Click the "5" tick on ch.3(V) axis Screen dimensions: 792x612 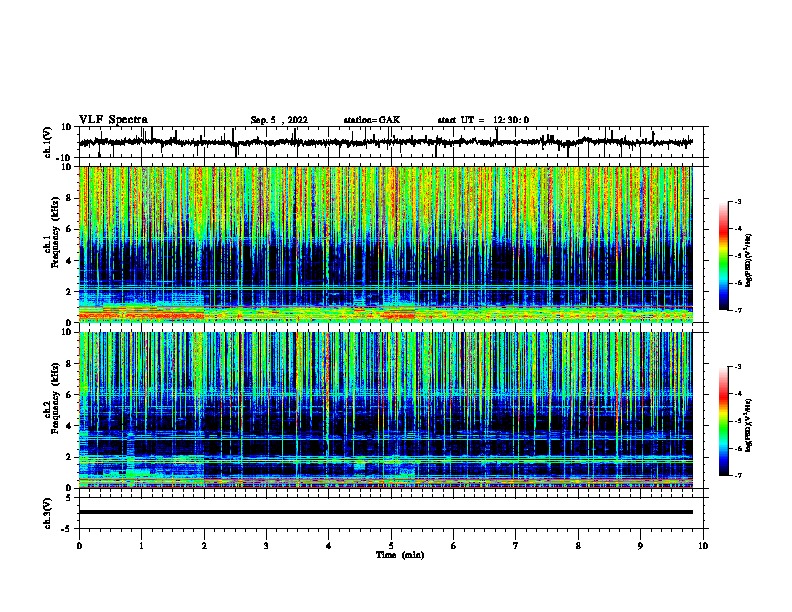69,498
